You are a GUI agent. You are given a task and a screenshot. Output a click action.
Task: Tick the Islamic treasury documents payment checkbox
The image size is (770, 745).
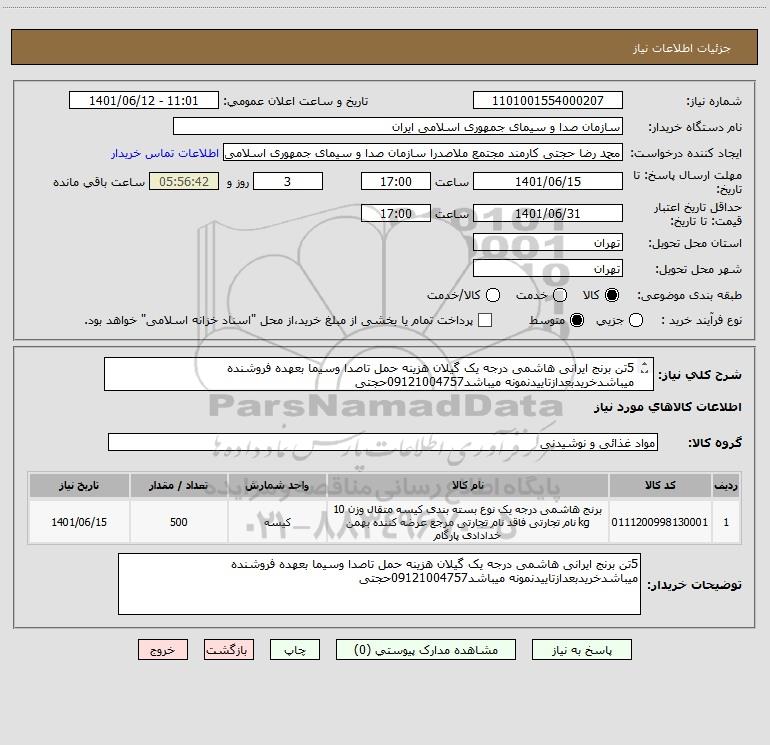coord(485,320)
